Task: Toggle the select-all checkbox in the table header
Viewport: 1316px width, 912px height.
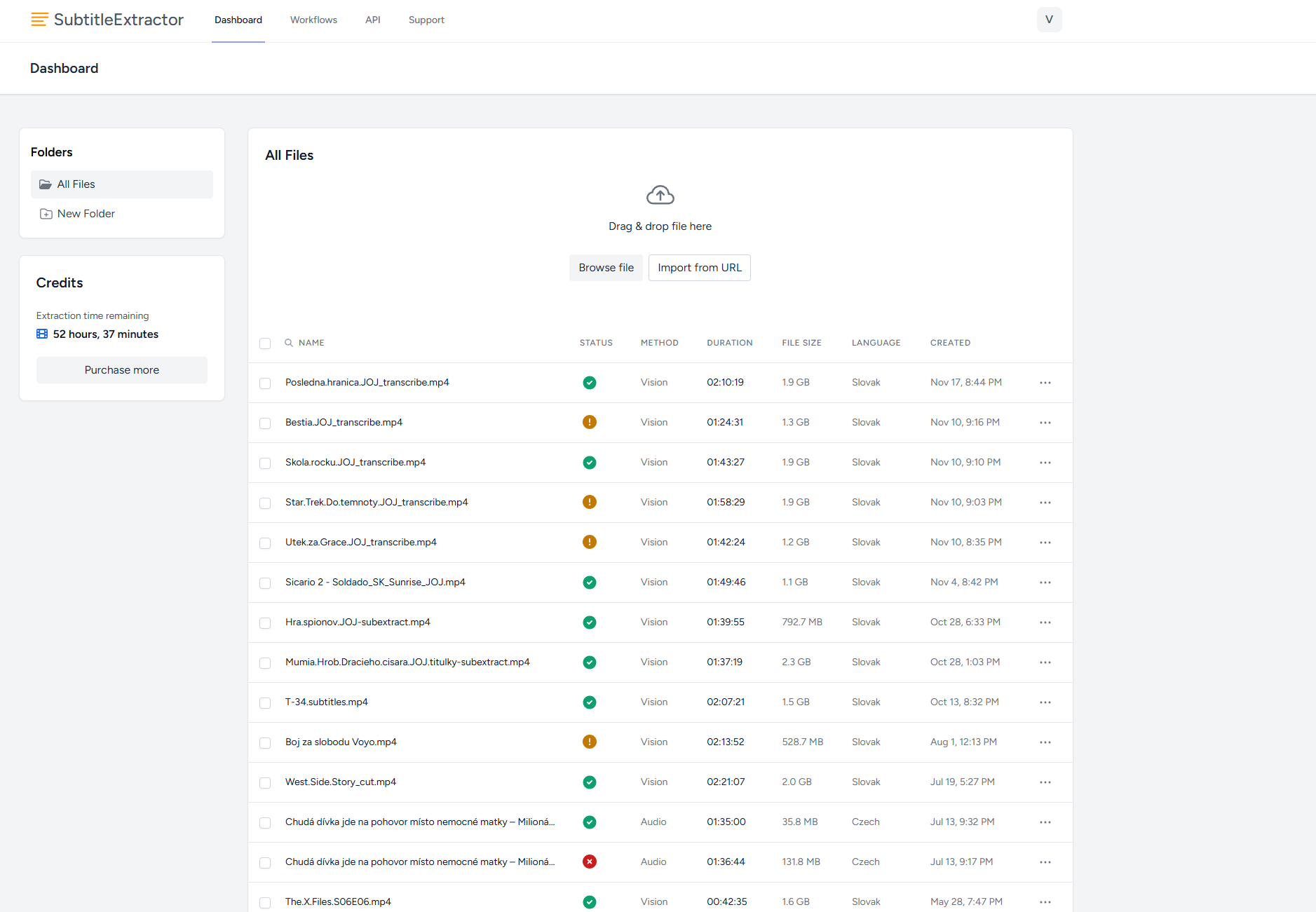Action: click(265, 343)
